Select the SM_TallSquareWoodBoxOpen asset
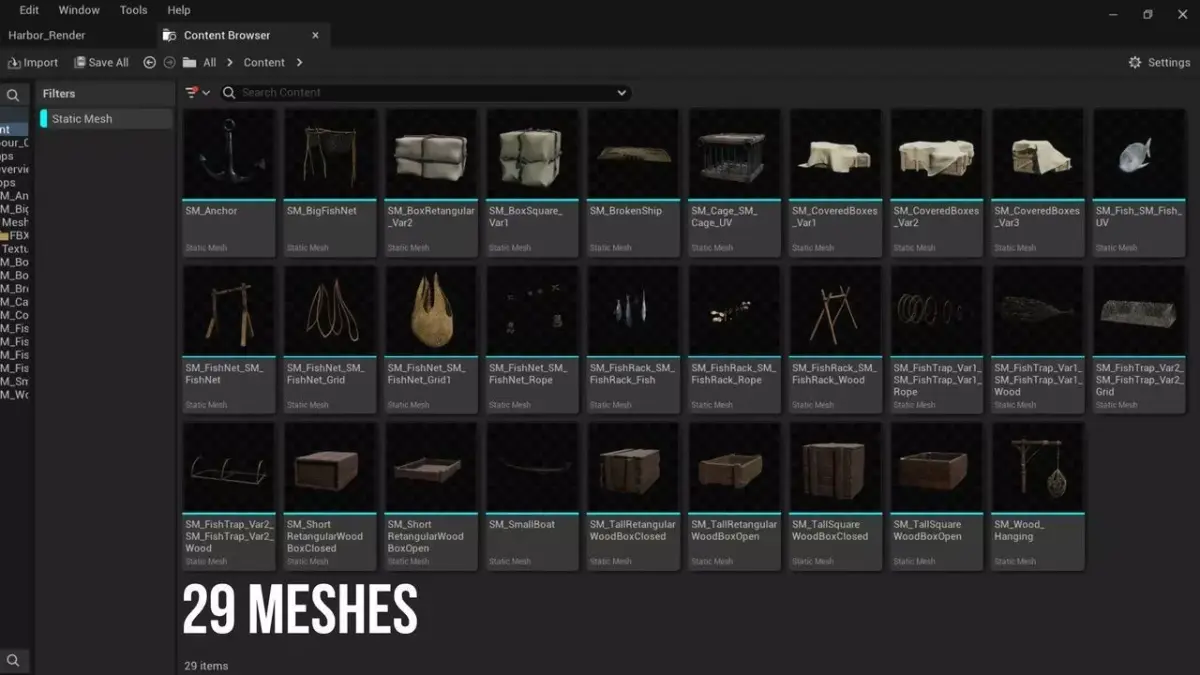Image resolution: width=1200 pixels, height=675 pixels. pyautogui.click(x=937, y=496)
